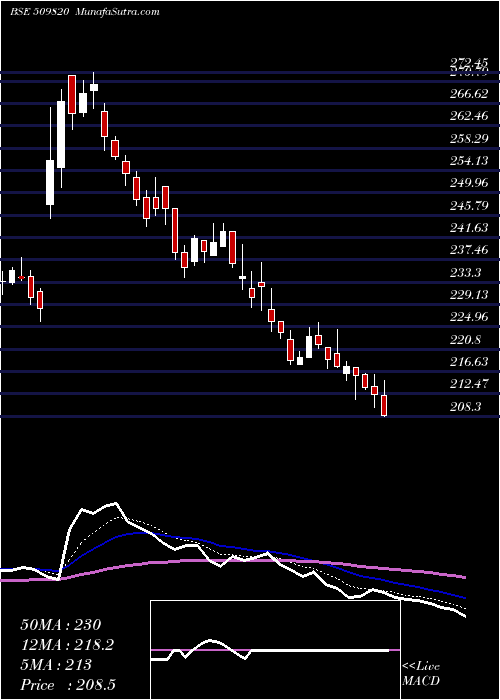Screen dimensions: 500x700
Task: Click the 5MA : 213 readout
Action: (56, 665)
